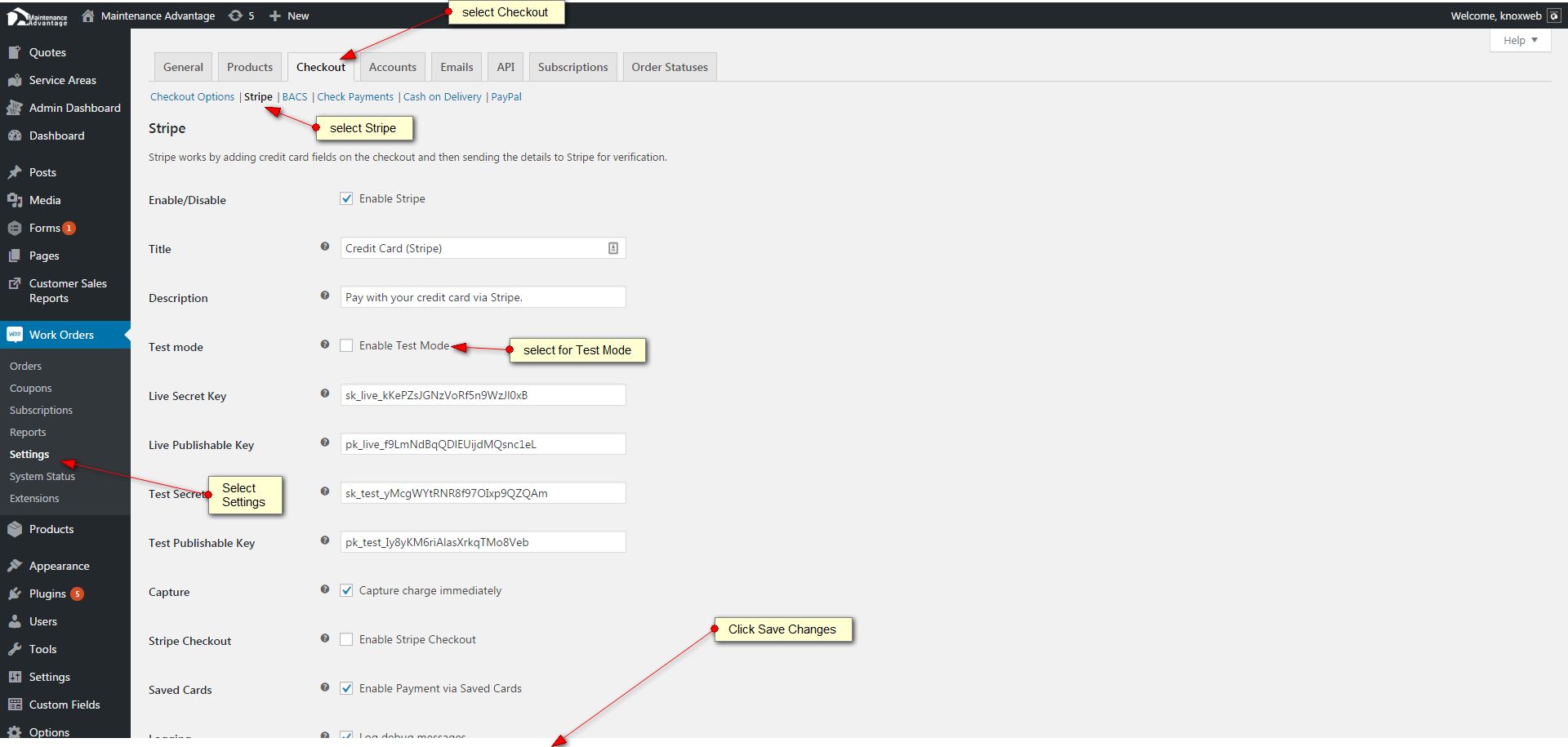Viewport: 1568px width, 747px height.
Task: Click Welcome, knoxweb in the admin bar
Action: (1496, 16)
